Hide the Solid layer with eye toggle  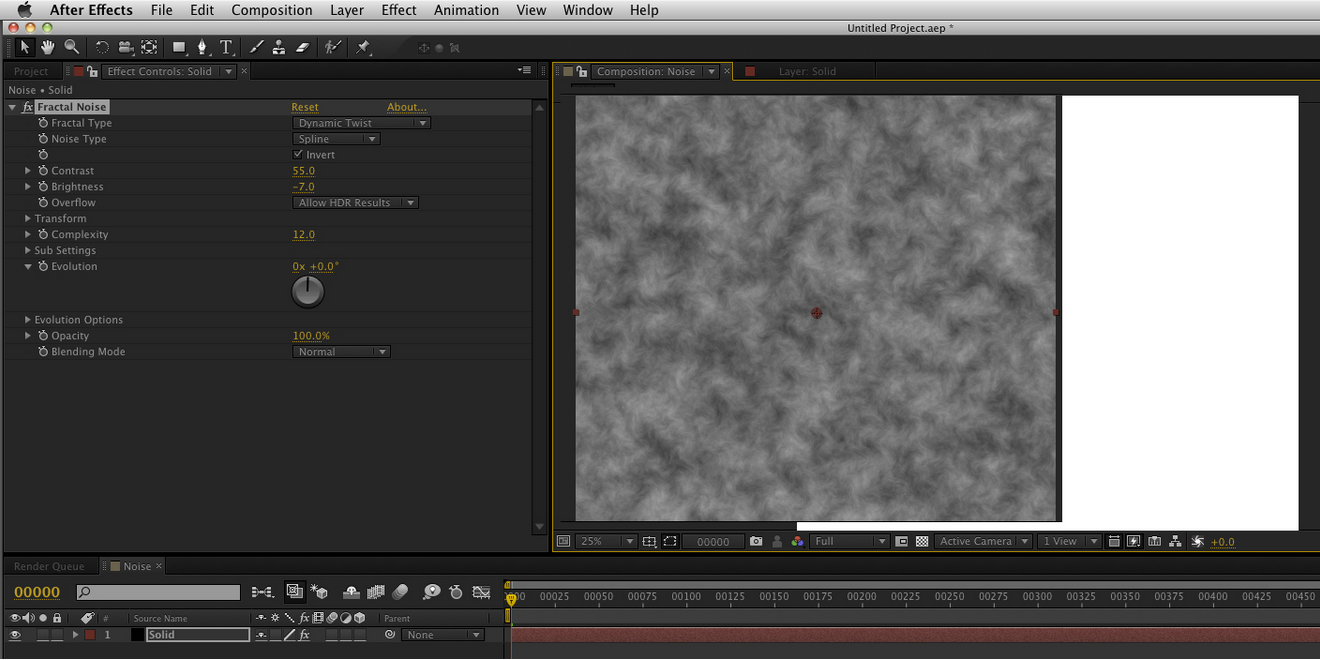[15, 635]
